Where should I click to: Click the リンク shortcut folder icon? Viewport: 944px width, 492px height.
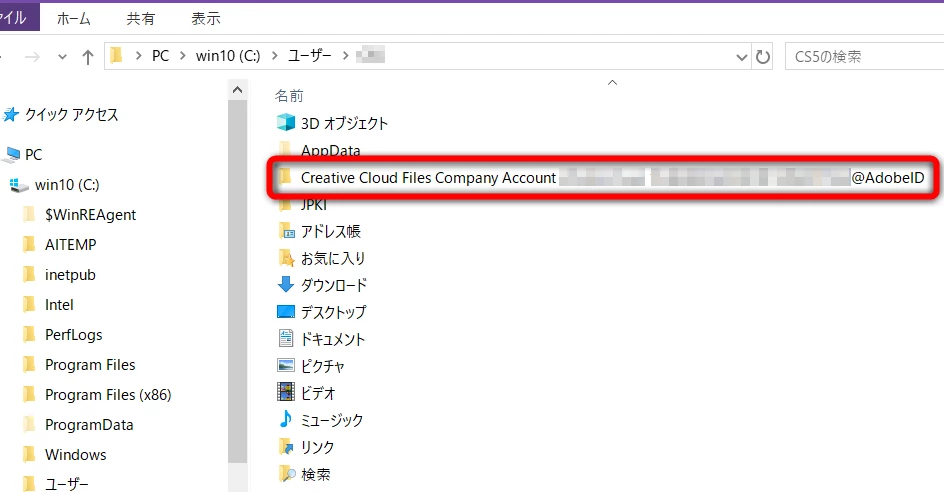click(x=286, y=446)
